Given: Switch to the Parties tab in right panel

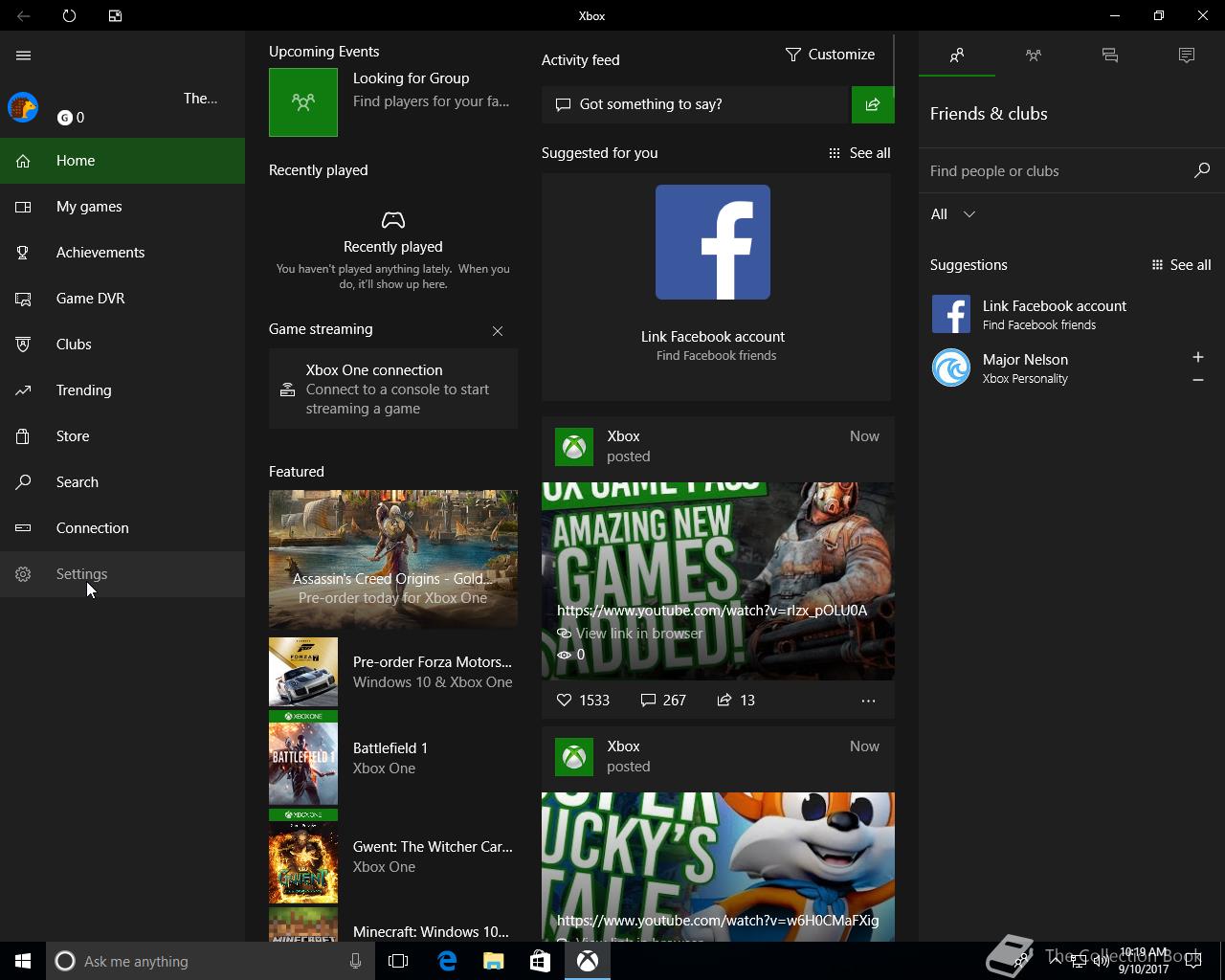Looking at the screenshot, I should (x=1034, y=56).
